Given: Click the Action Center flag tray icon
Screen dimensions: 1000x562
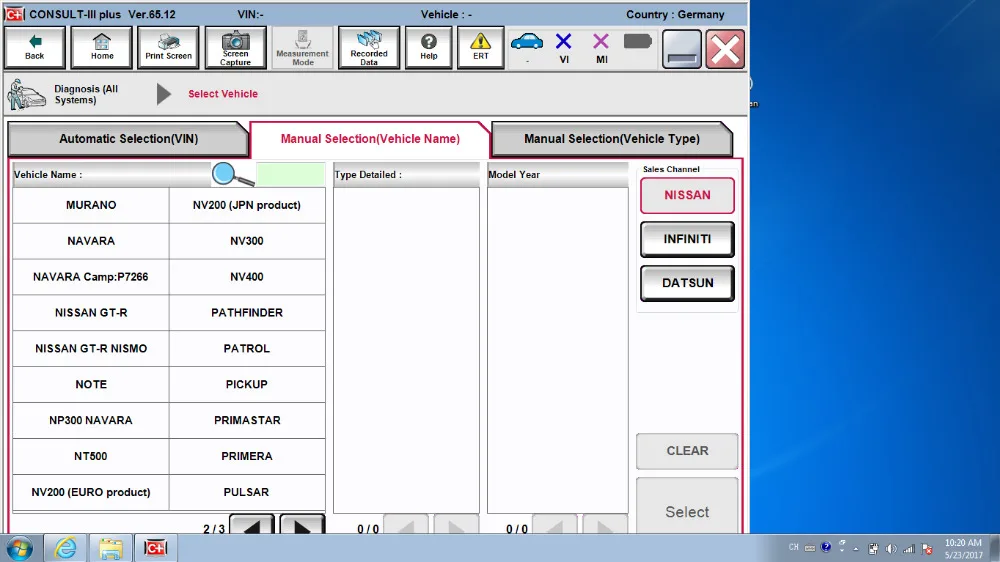Looking at the screenshot, I should click(927, 548).
